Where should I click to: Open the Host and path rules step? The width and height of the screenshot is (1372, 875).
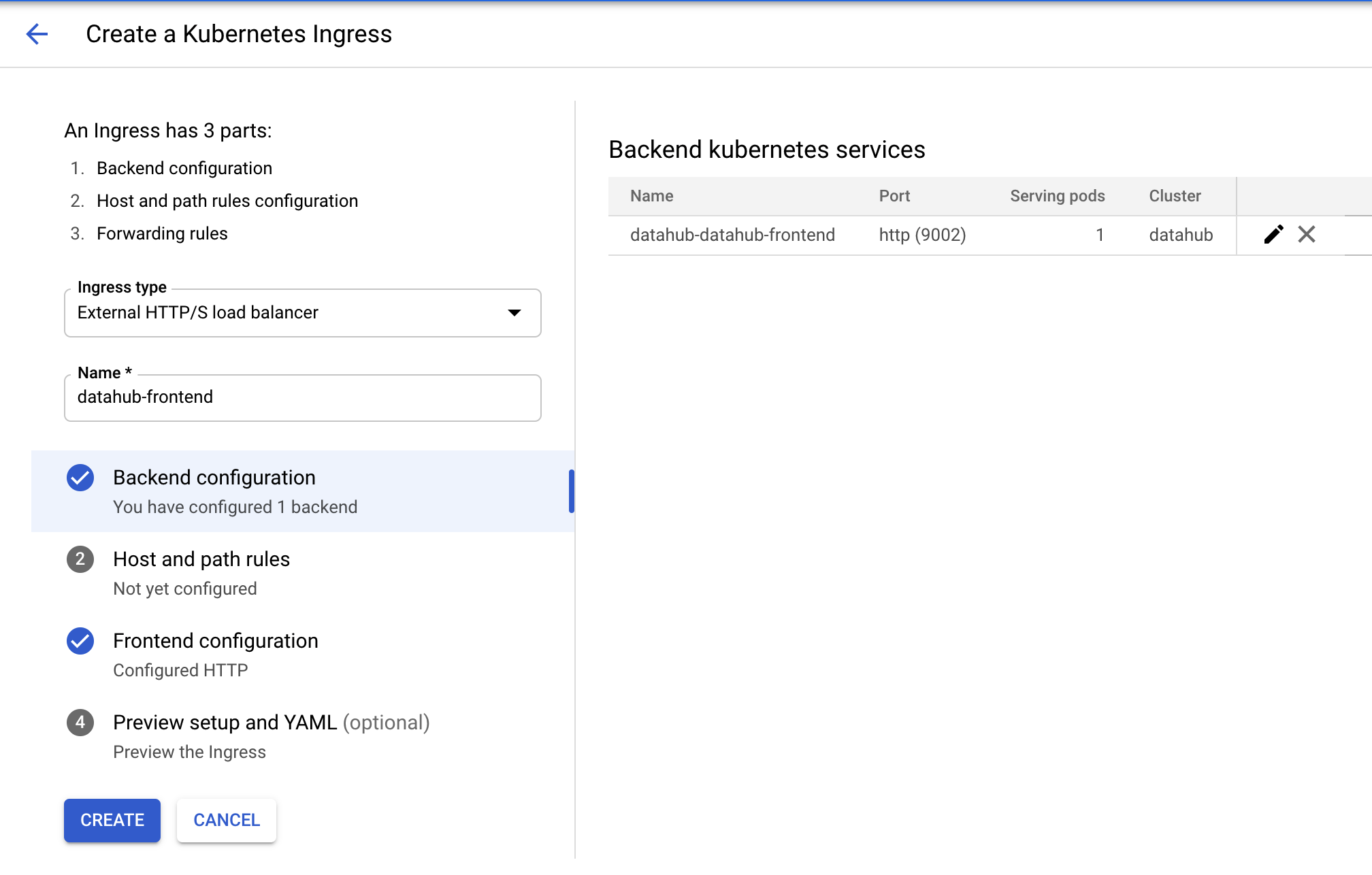[201, 559]
